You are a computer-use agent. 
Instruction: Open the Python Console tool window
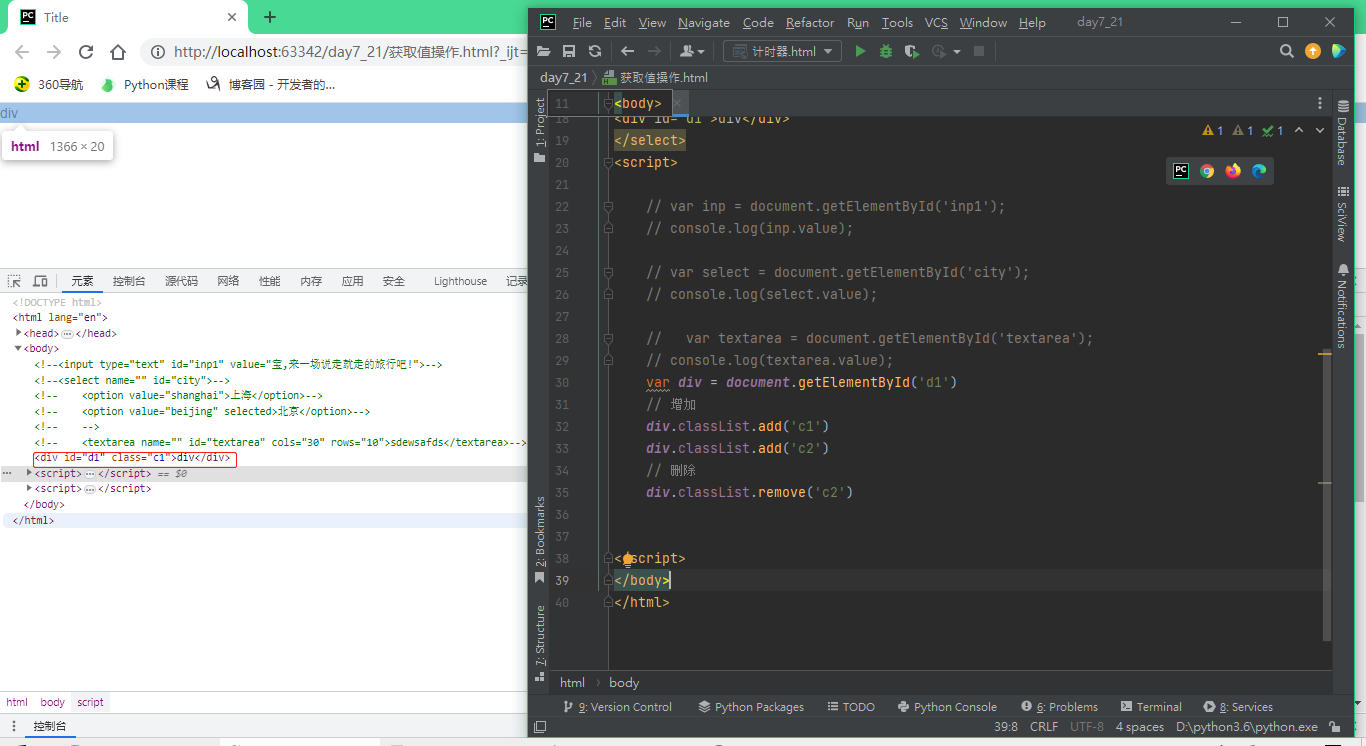click(947, 707)
